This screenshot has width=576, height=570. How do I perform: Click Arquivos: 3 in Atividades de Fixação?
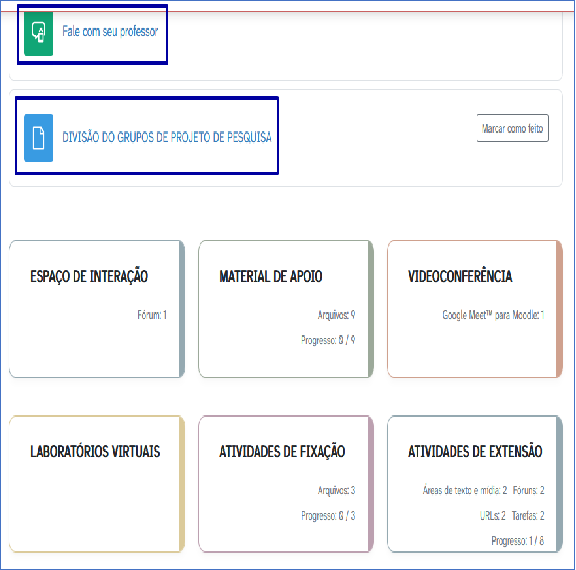pos(336,490)
